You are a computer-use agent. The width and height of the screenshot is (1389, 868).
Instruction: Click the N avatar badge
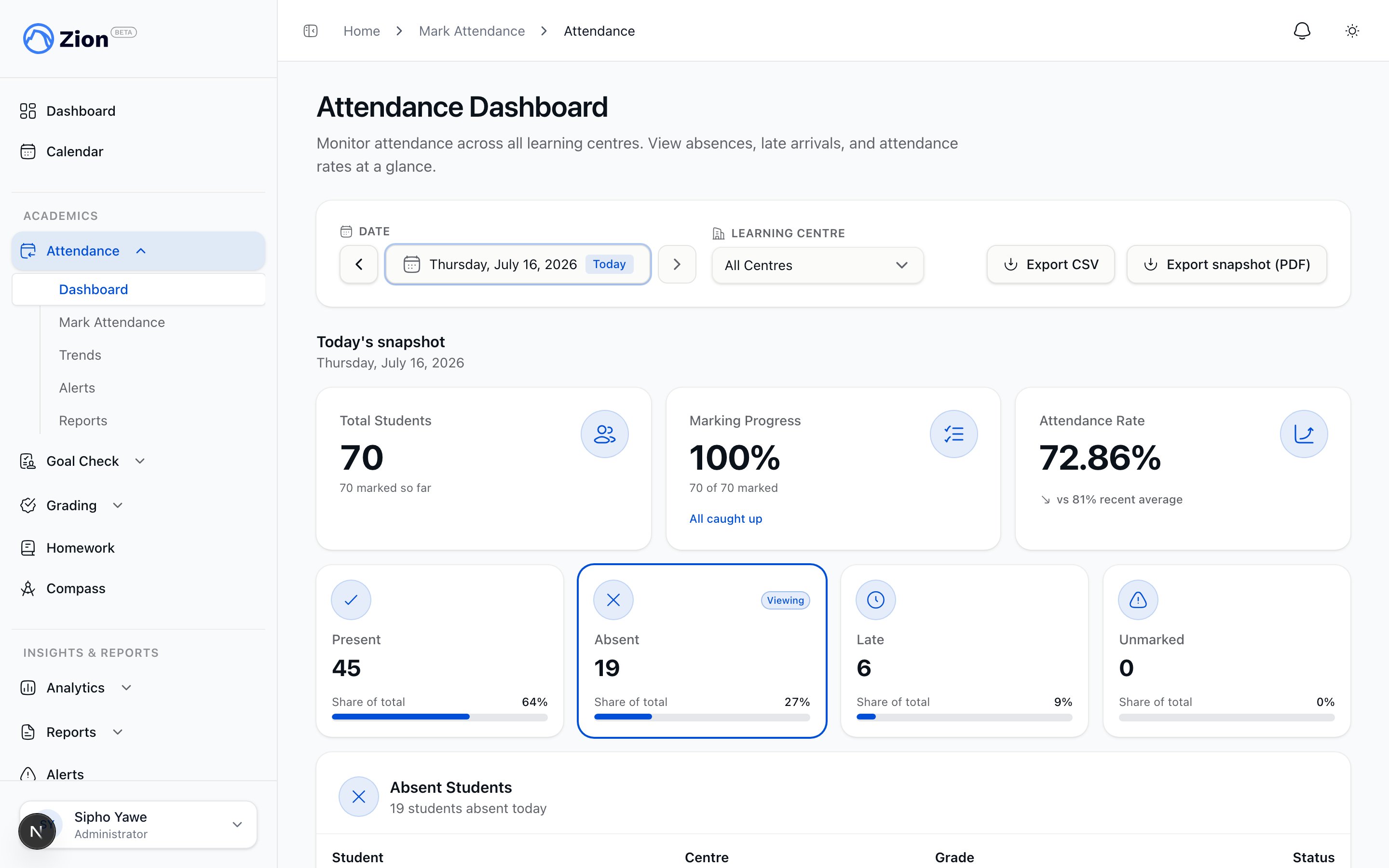coord(37,831)
